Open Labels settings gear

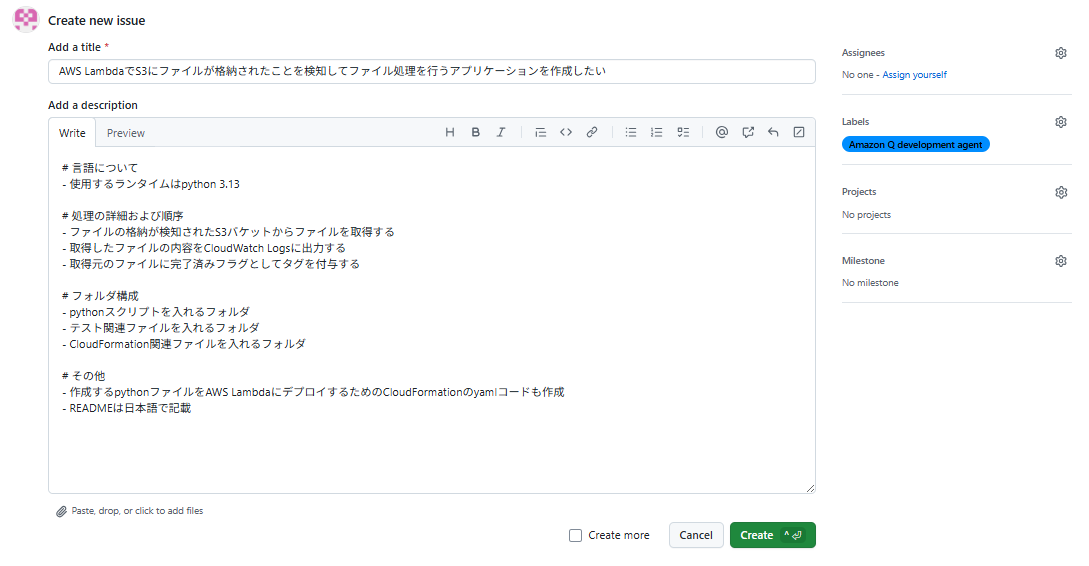point(1061,122)
